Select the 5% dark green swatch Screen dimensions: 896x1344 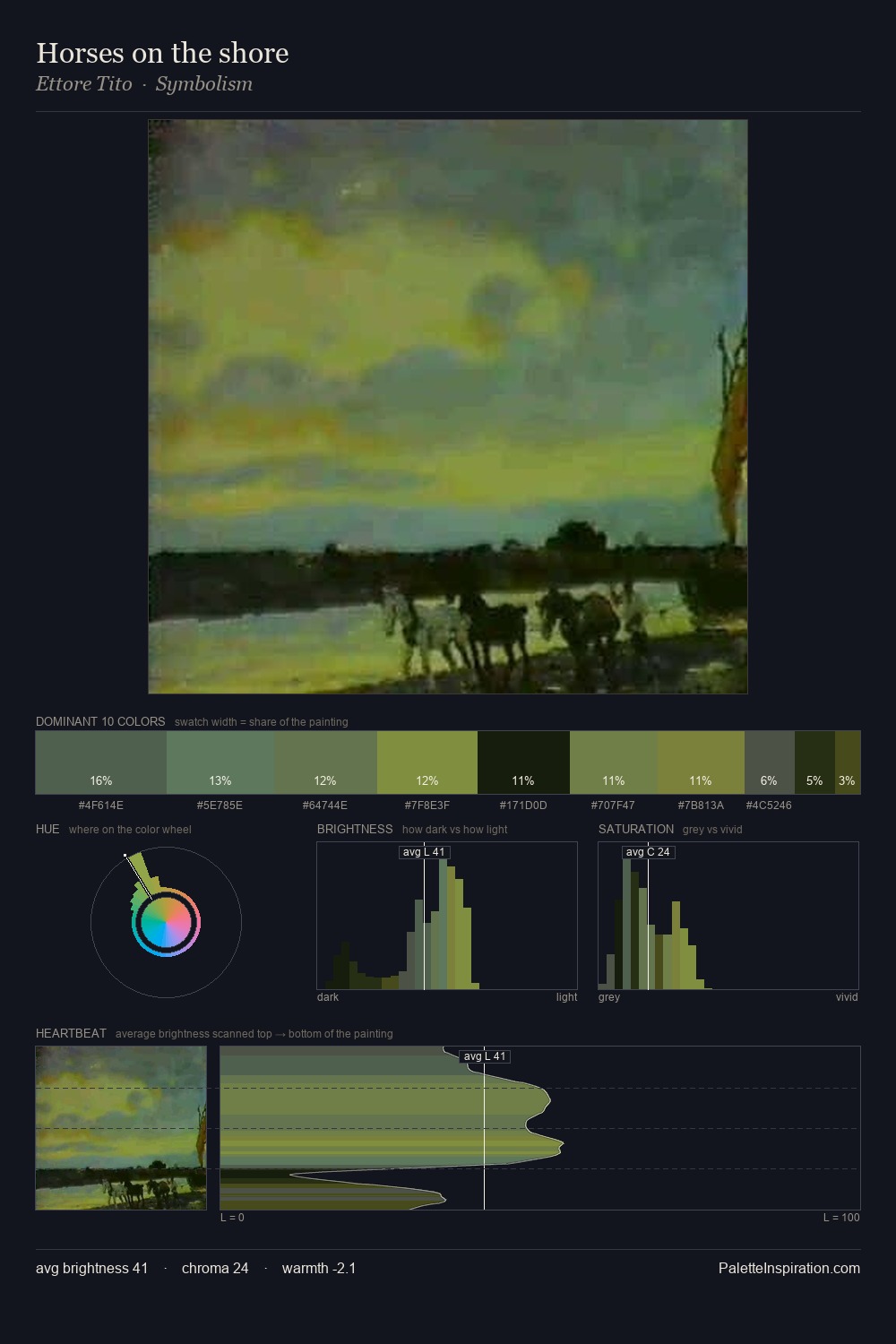pyautogui.click(x=814, y=762)
